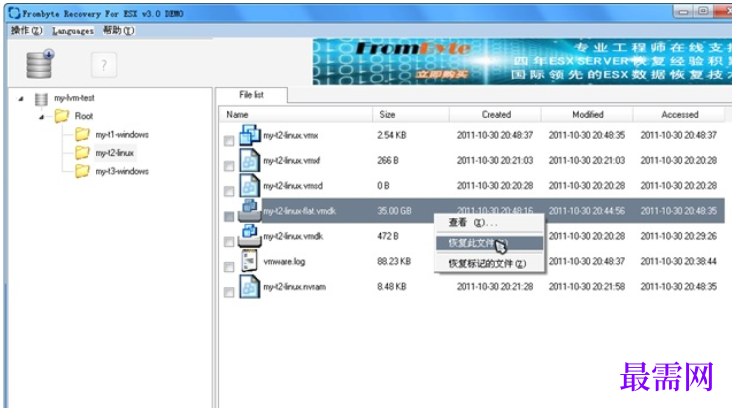Screen dimensions: 732x408
Task: Click the 0 B size cell
Action: tap(383, 186)
